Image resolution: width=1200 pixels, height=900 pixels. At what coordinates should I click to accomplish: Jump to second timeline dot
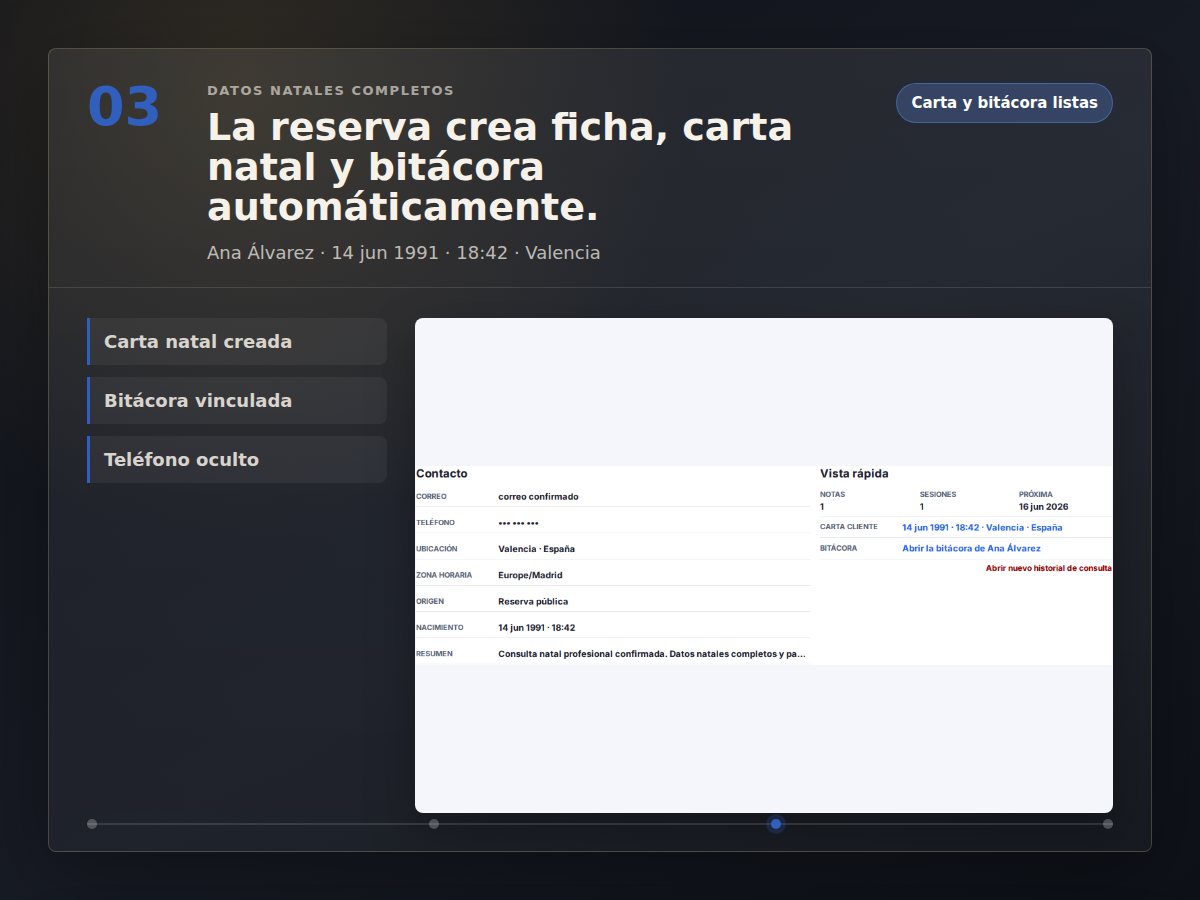[434, 824]
